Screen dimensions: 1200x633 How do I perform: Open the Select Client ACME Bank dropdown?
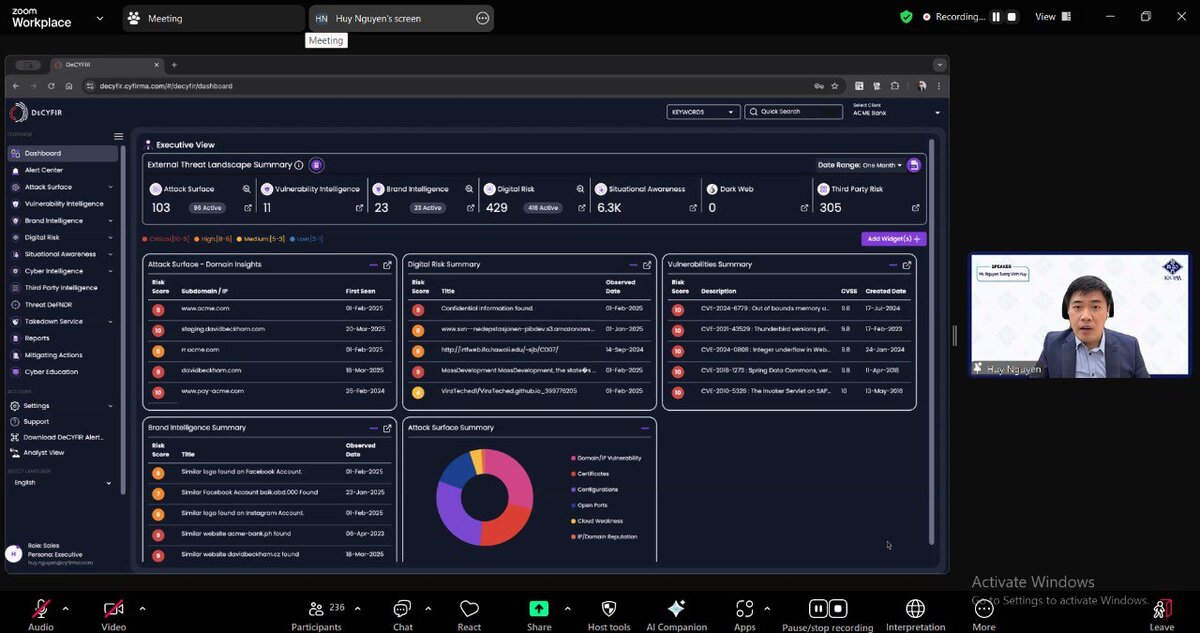click(897, 111)
